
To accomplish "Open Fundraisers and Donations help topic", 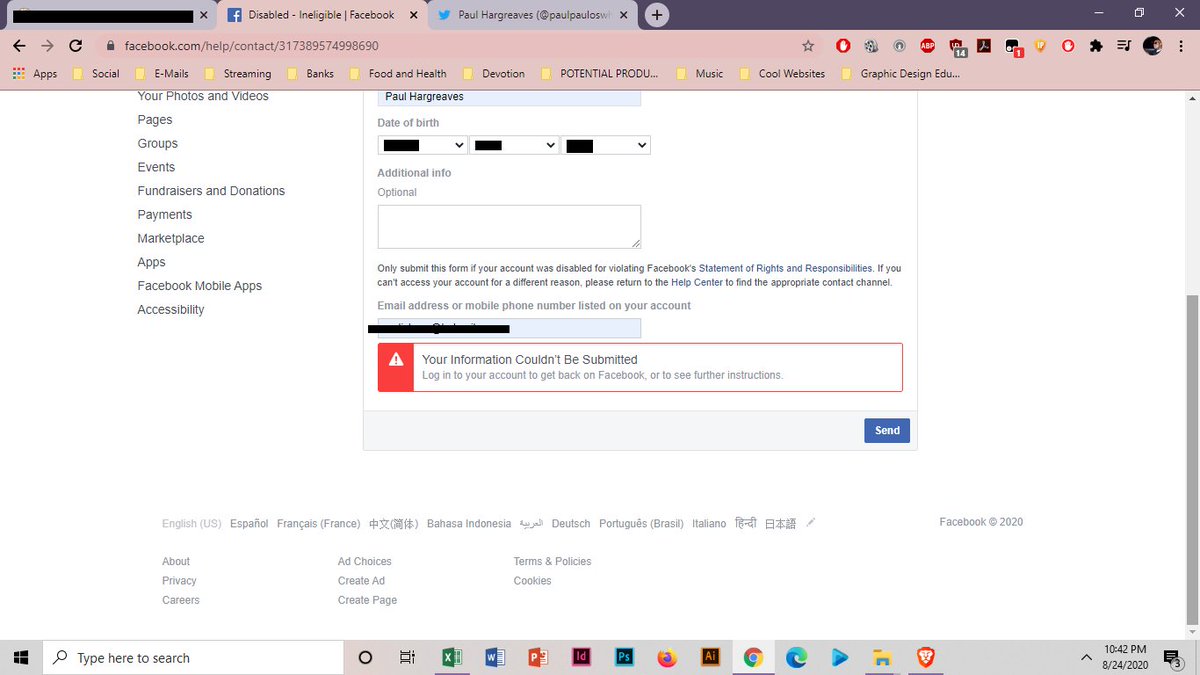I will point(211,191).
